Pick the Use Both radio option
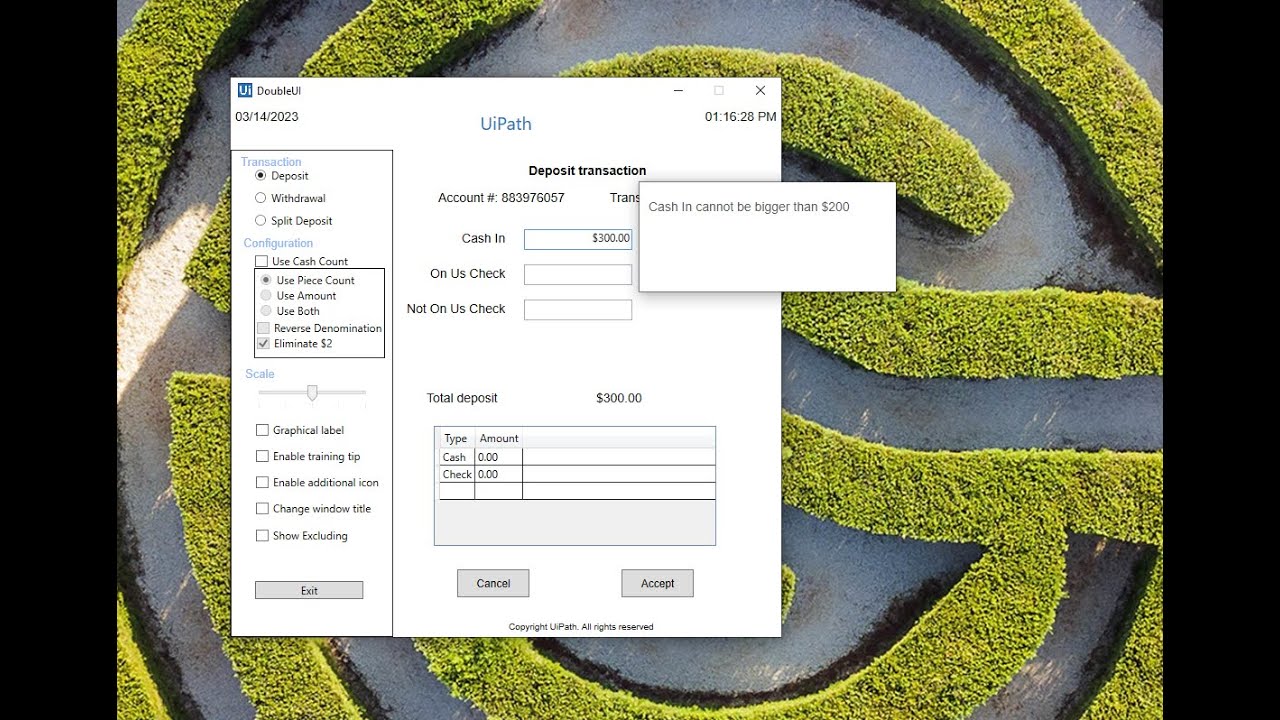The height and width of the screenshot is (720, 1280). pos(266,311)
